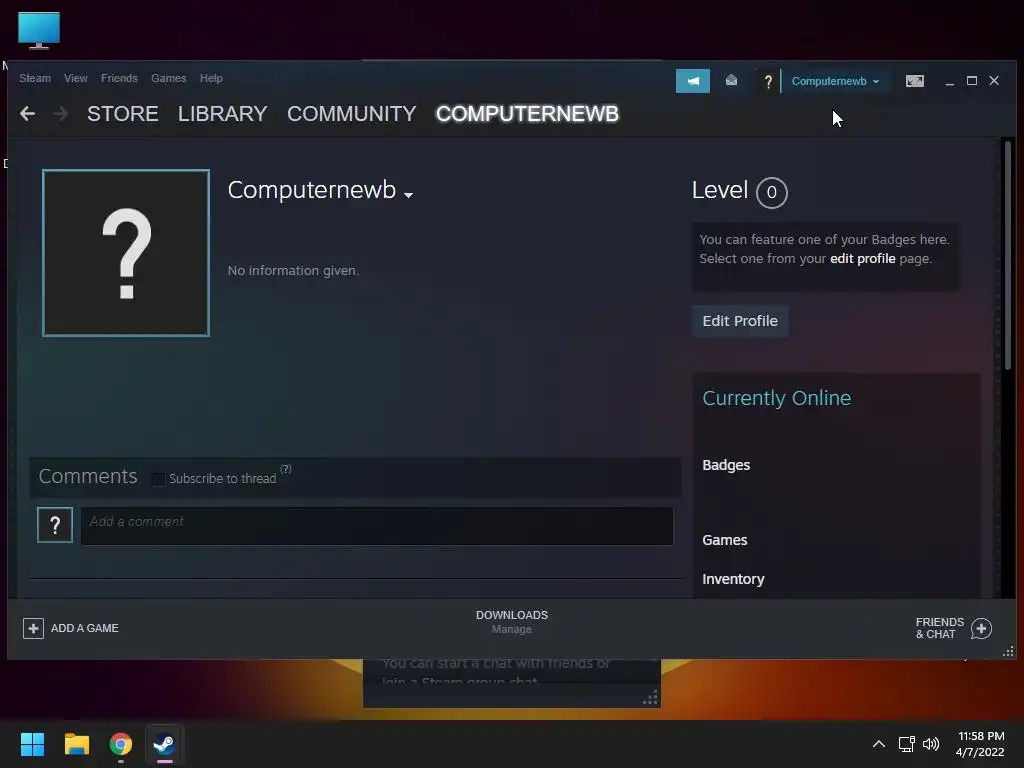The height and width of the screenshot is (768, 1024).
Task: Click the Comments heading
Action: [x=88, y=476]
